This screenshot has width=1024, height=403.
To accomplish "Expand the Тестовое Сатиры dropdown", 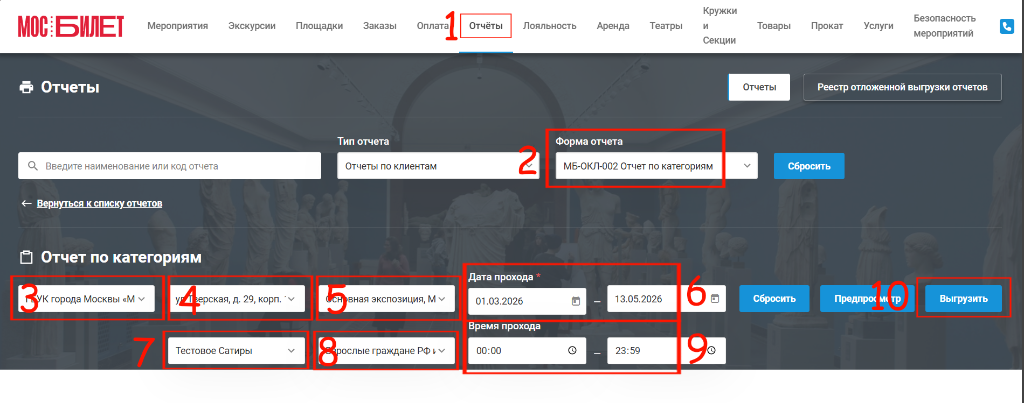I will (x=236, y=351).
